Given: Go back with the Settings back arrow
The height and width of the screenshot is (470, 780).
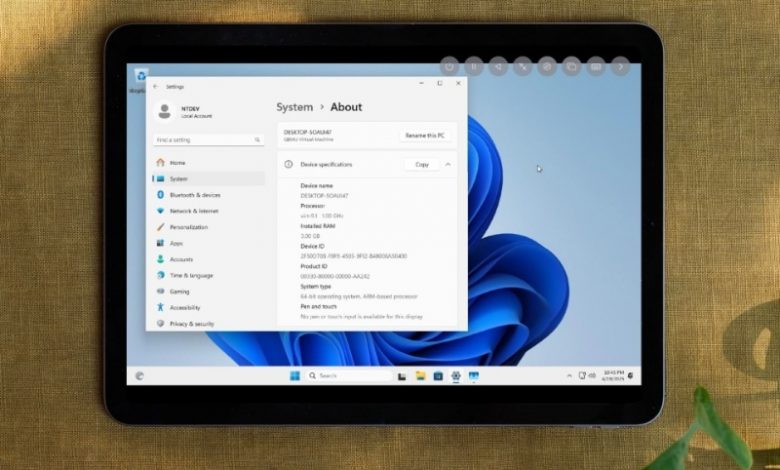Looking at the screenshot, I should coord(156,87).
